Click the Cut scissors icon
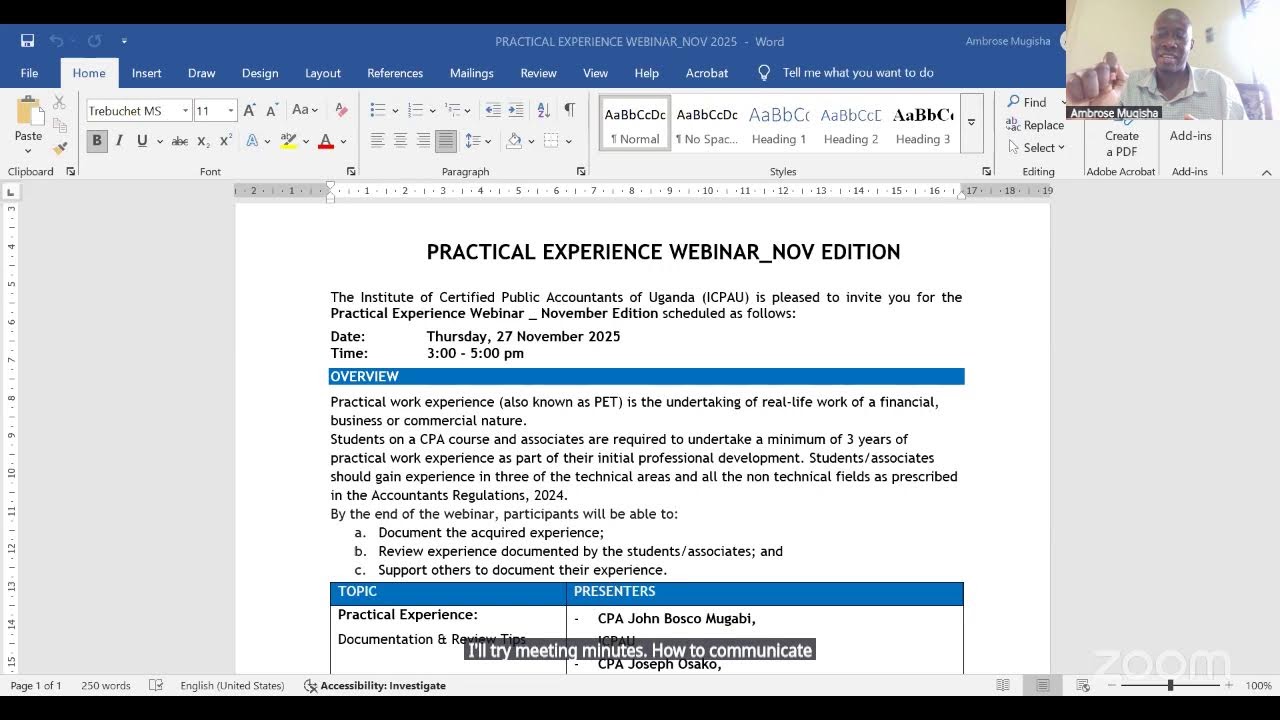This screenshot has height=720, width=1280. coord(59,102)
